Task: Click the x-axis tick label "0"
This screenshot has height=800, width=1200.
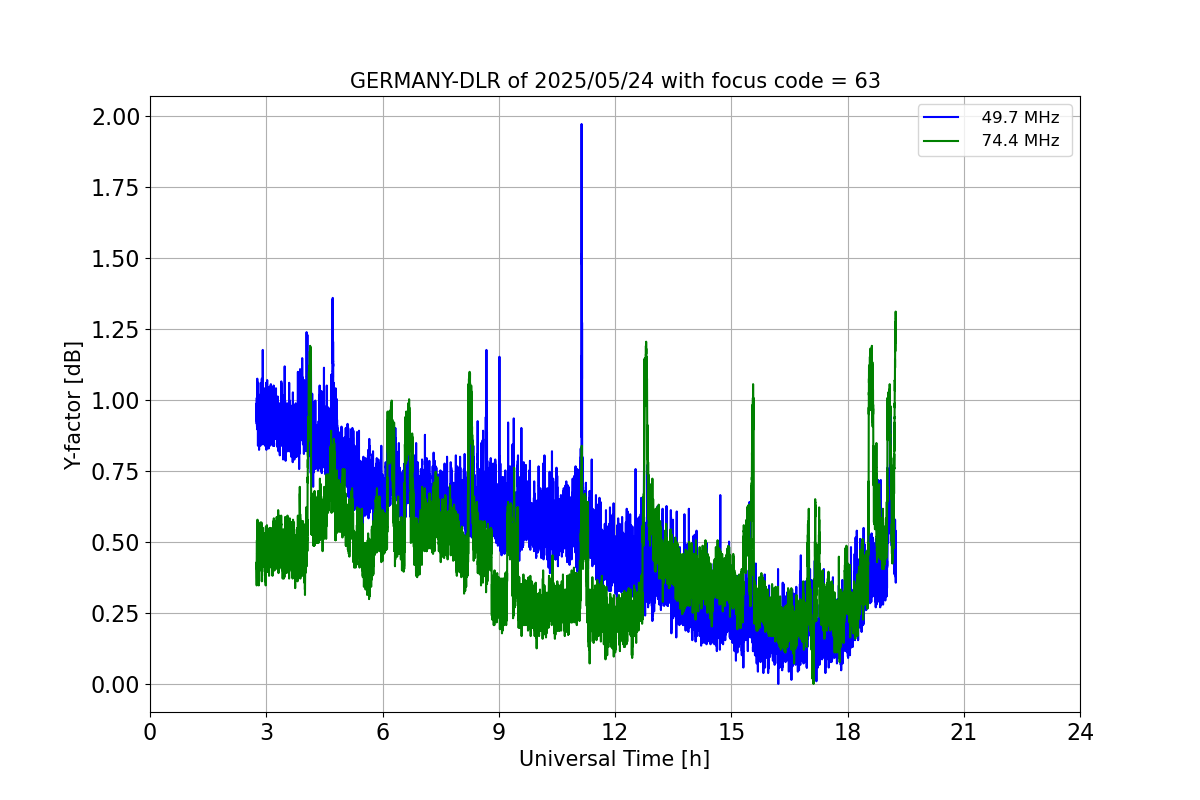Action: tap(150, 732)
